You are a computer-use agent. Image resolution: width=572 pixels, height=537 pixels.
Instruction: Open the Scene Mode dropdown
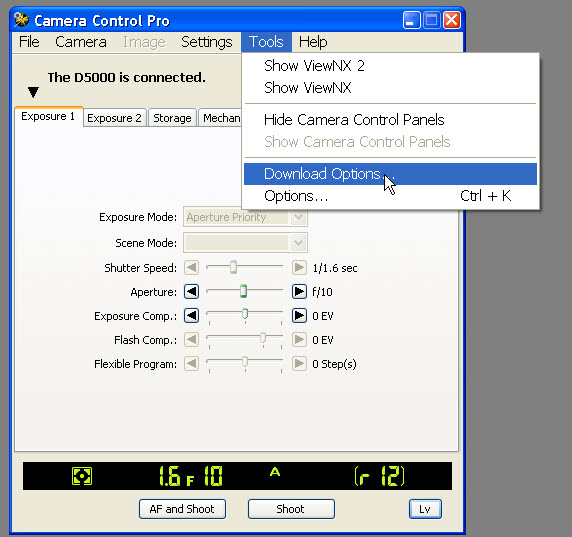pos(245,243)
